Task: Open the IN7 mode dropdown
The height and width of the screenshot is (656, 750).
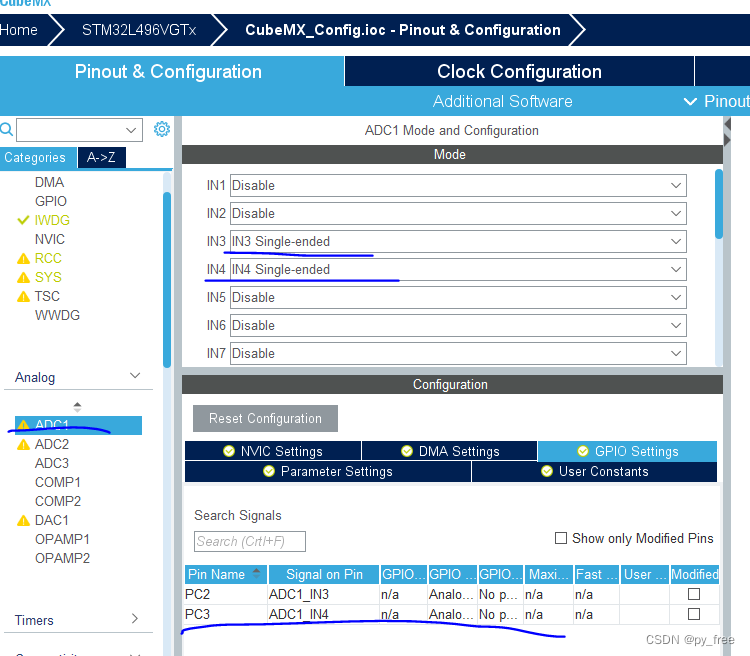Action: [x=458, y=354]
